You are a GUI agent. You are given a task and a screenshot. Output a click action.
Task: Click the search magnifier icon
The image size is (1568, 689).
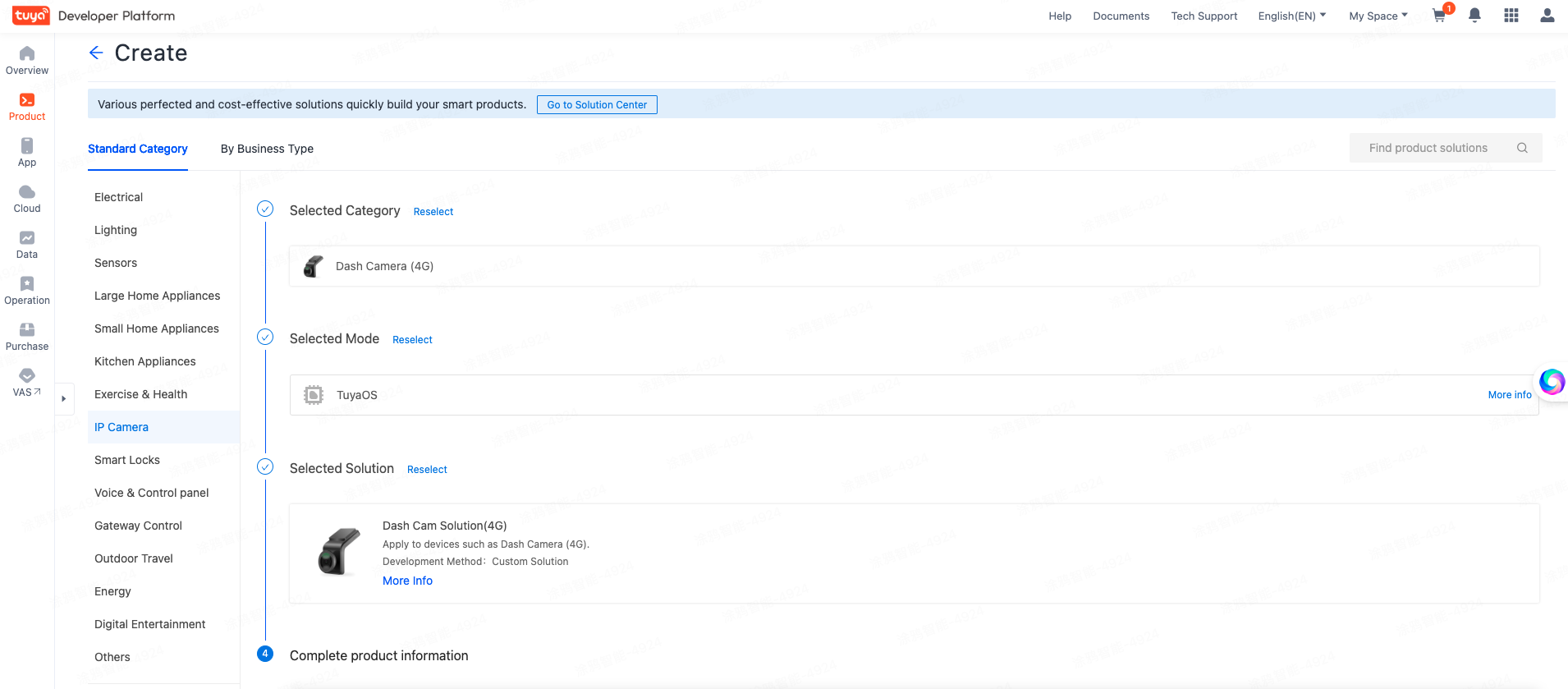pyautogui.click(x=1522, y=148)
